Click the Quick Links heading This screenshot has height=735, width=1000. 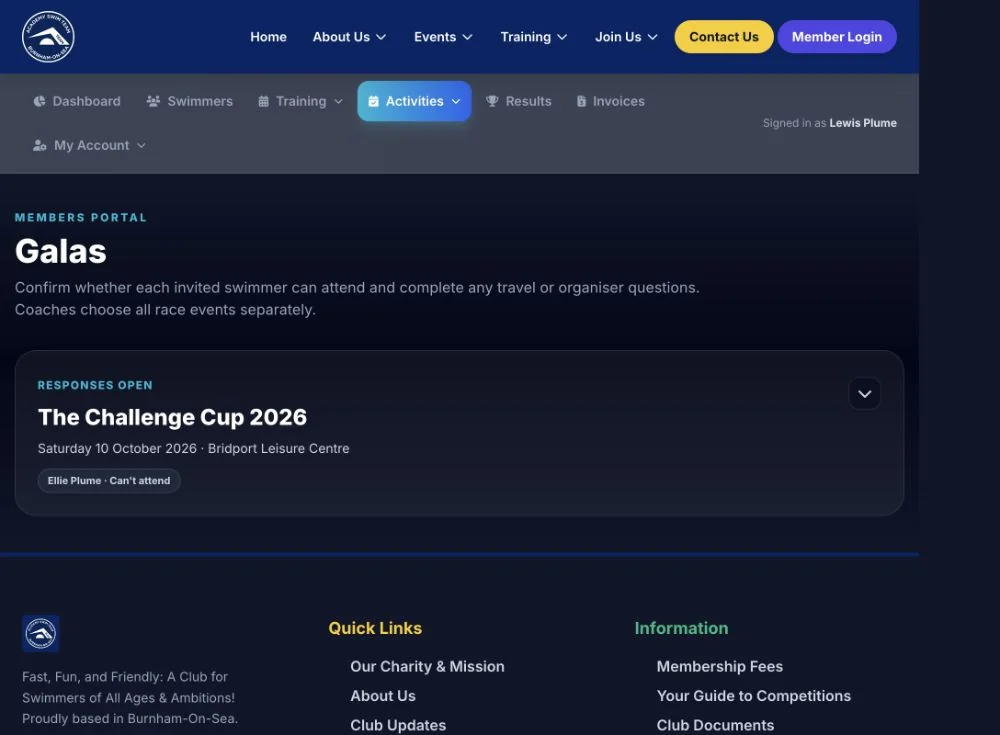(375, 628)
